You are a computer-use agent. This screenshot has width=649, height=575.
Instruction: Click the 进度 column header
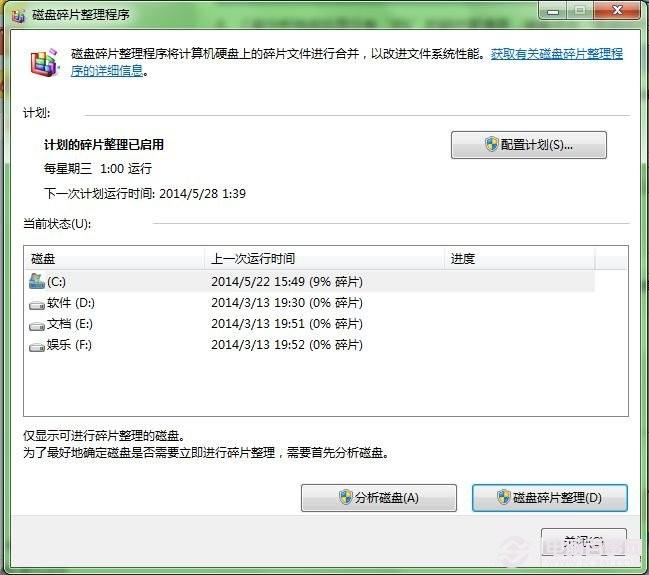coord(519,259)
